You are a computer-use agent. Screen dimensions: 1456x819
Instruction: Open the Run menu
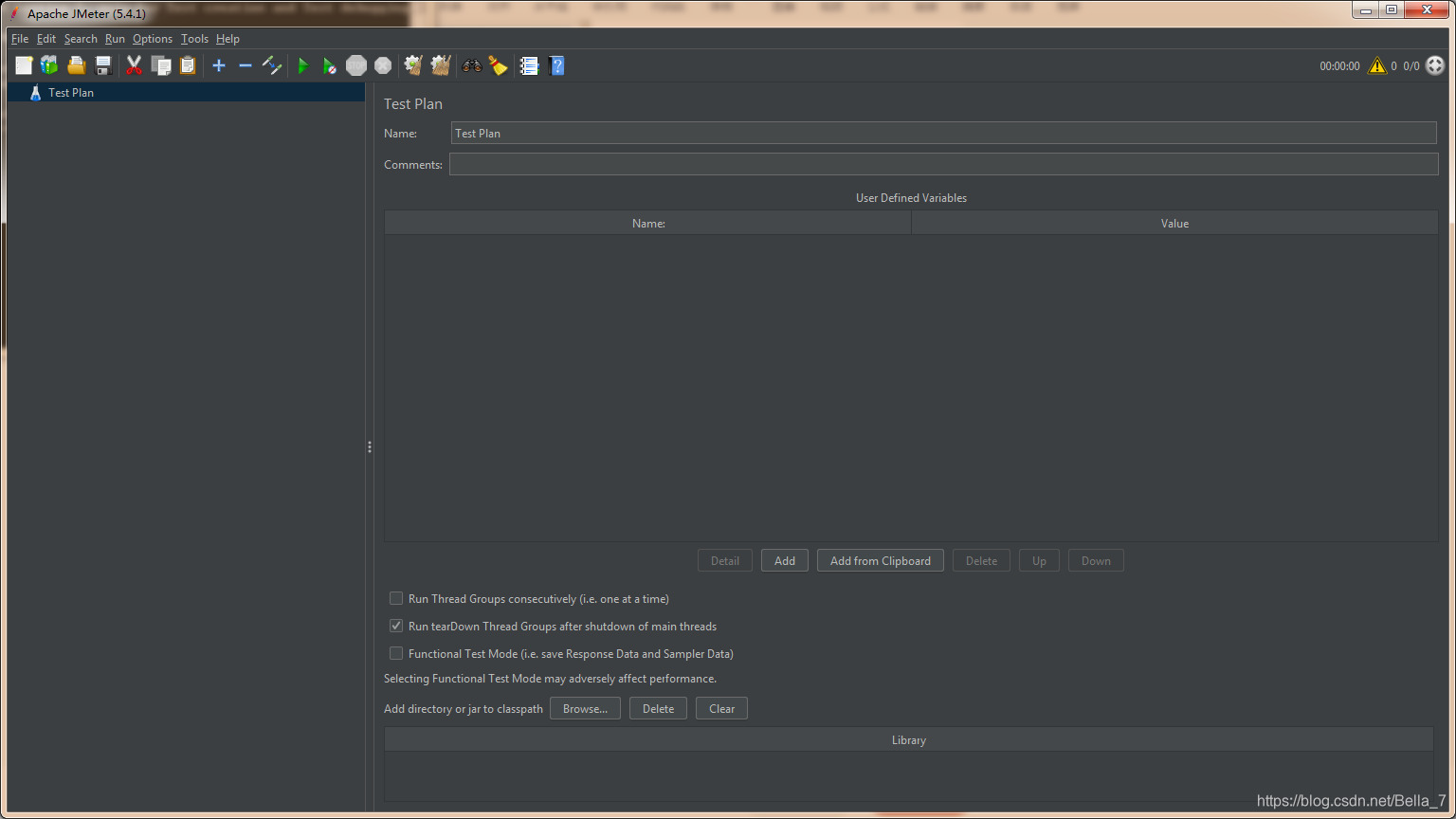point(115,39)
